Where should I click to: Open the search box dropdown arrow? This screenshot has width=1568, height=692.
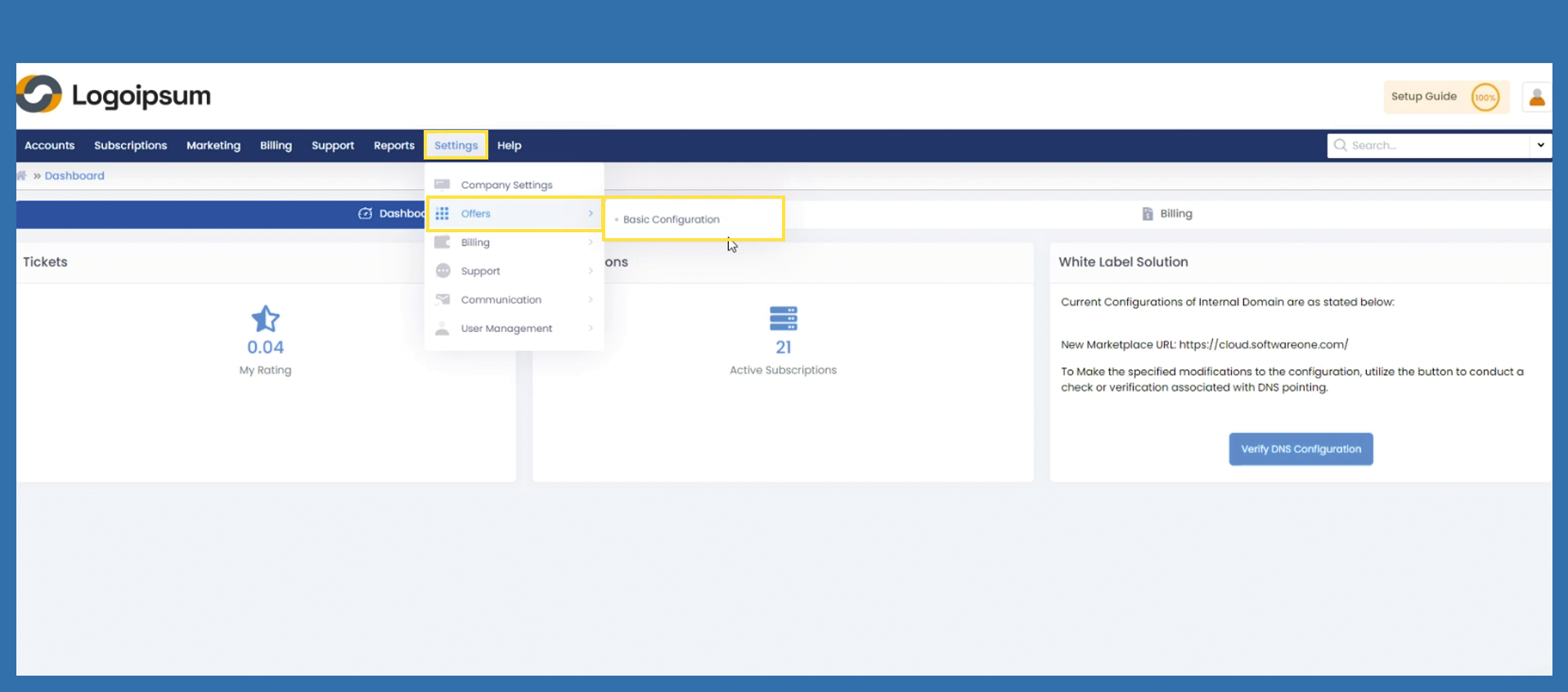point(1540,146)
